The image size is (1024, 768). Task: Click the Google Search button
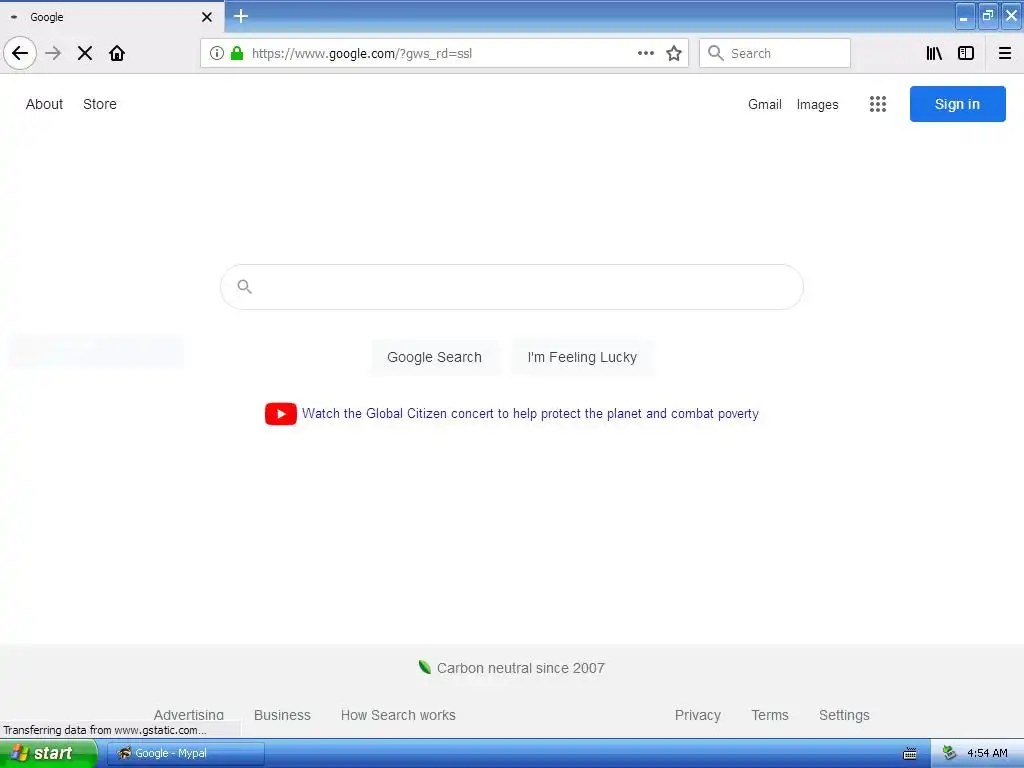point(434,357)
